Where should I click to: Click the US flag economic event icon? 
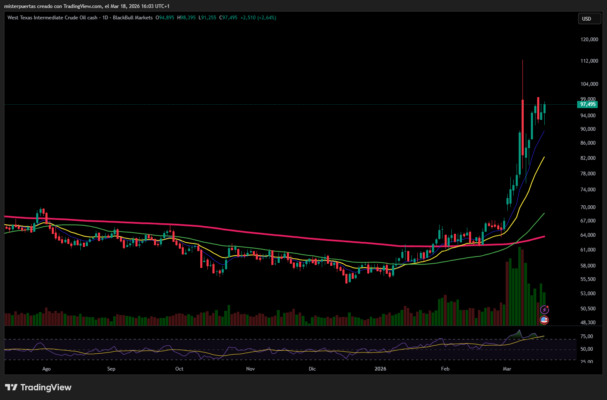click(544, 320)
